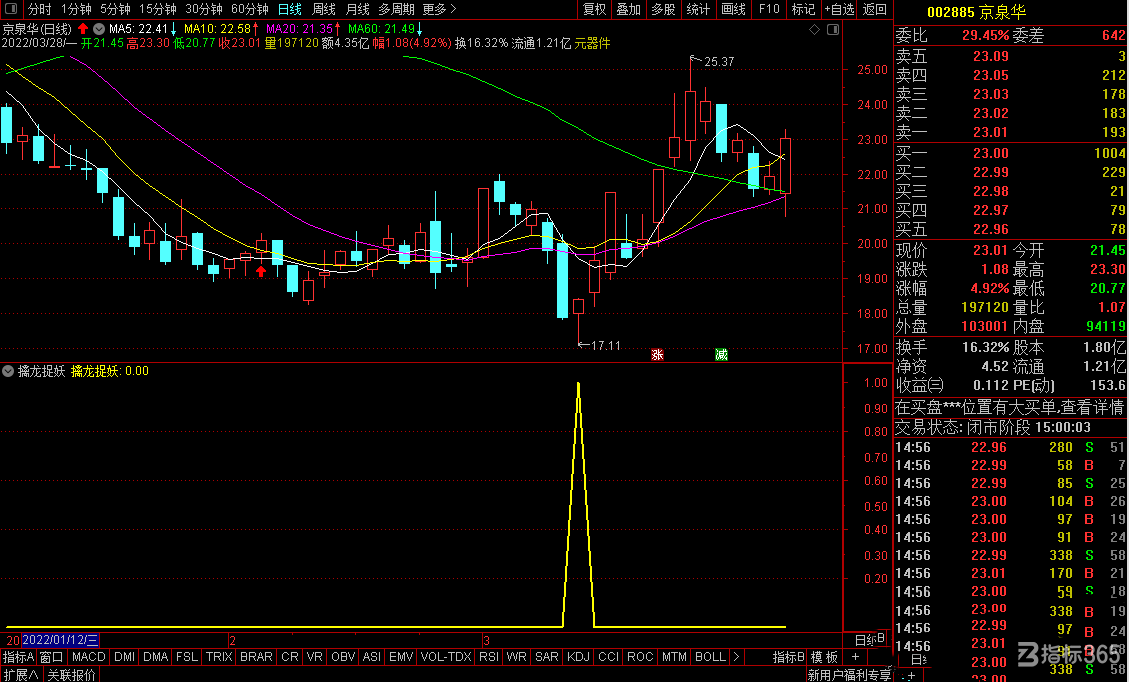Switch to 分时 intraday view
The height and width of the screenshot is (682, 1129).
click(40, 9)
